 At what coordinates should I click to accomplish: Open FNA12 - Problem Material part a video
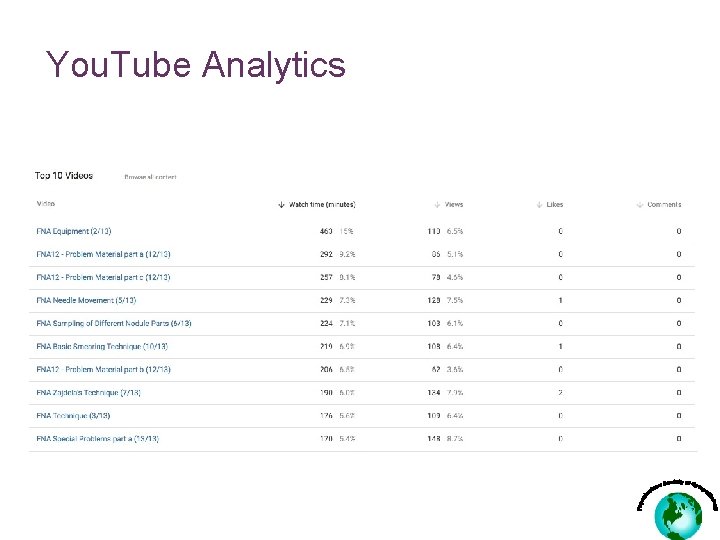(x=103, y=254)
